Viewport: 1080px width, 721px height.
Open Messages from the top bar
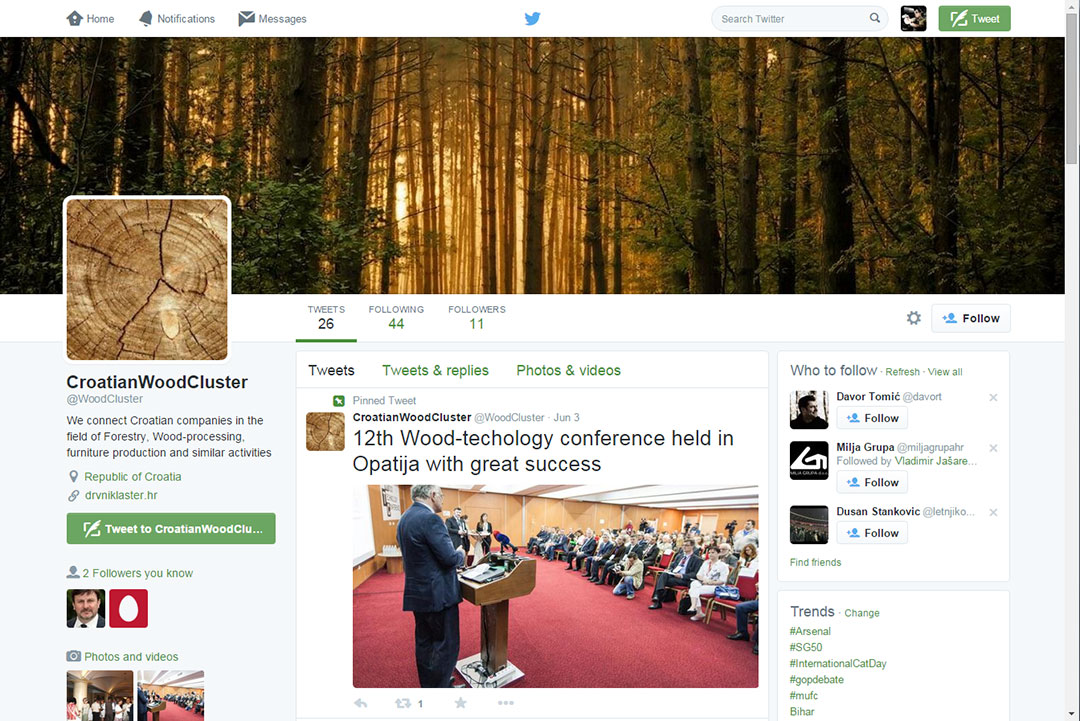tap(273, 19)
